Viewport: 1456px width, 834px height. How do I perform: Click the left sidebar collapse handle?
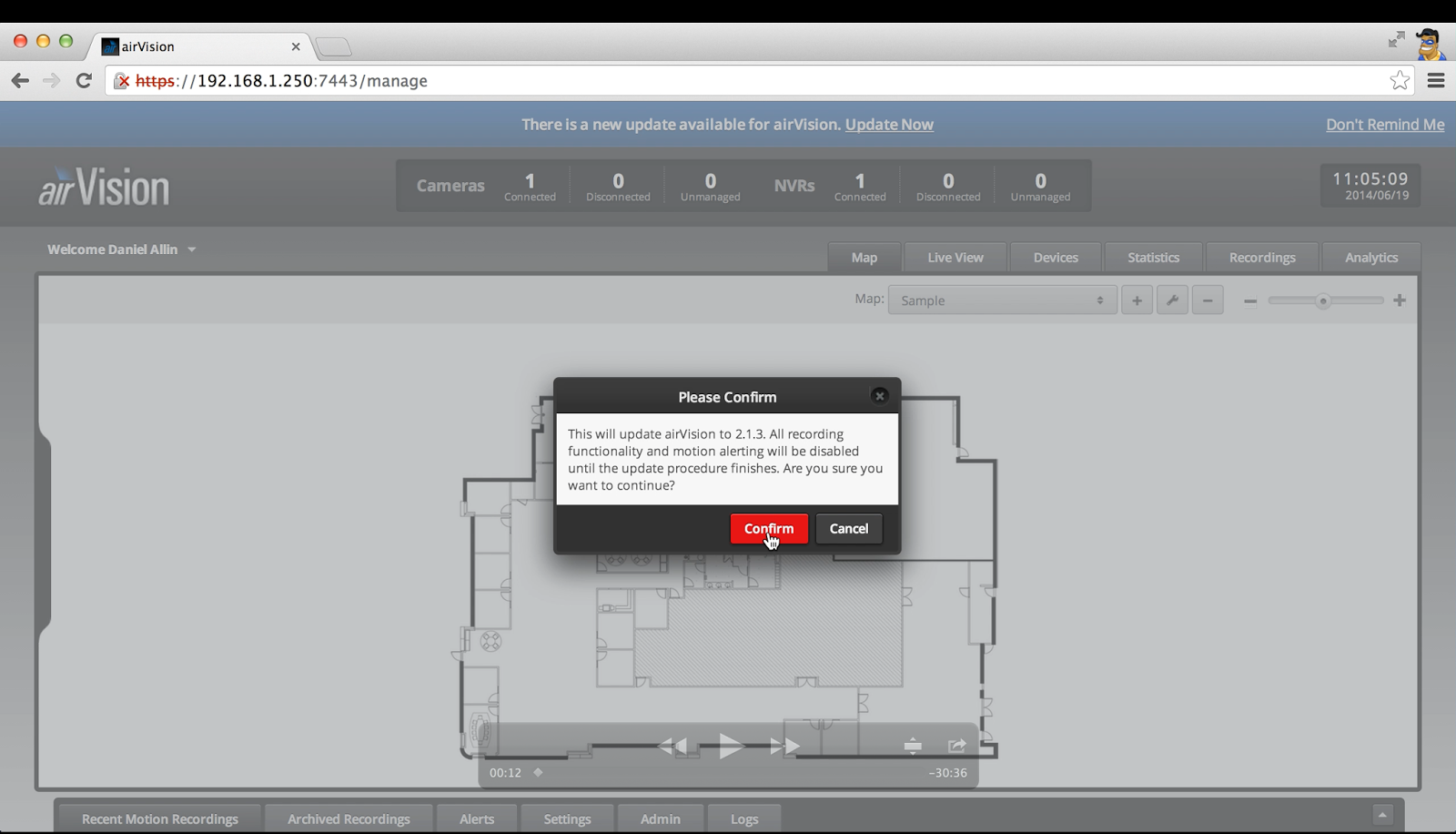[44, 533]
